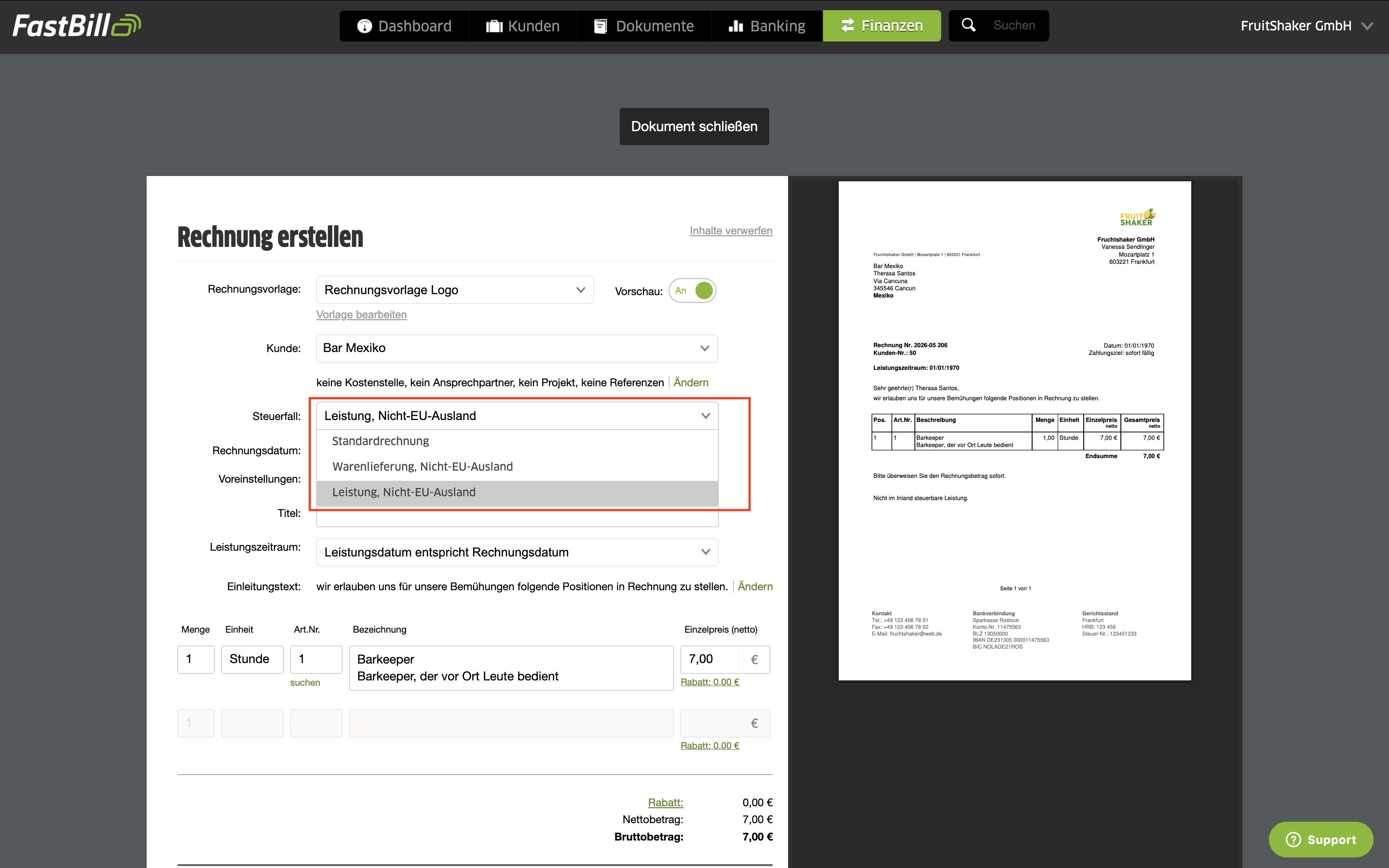The height and width of the screenshot is (868, 1389).
Task: Open the Kunde dropdown showing Bar Mexiko
Action: click(x=517, y=349)
